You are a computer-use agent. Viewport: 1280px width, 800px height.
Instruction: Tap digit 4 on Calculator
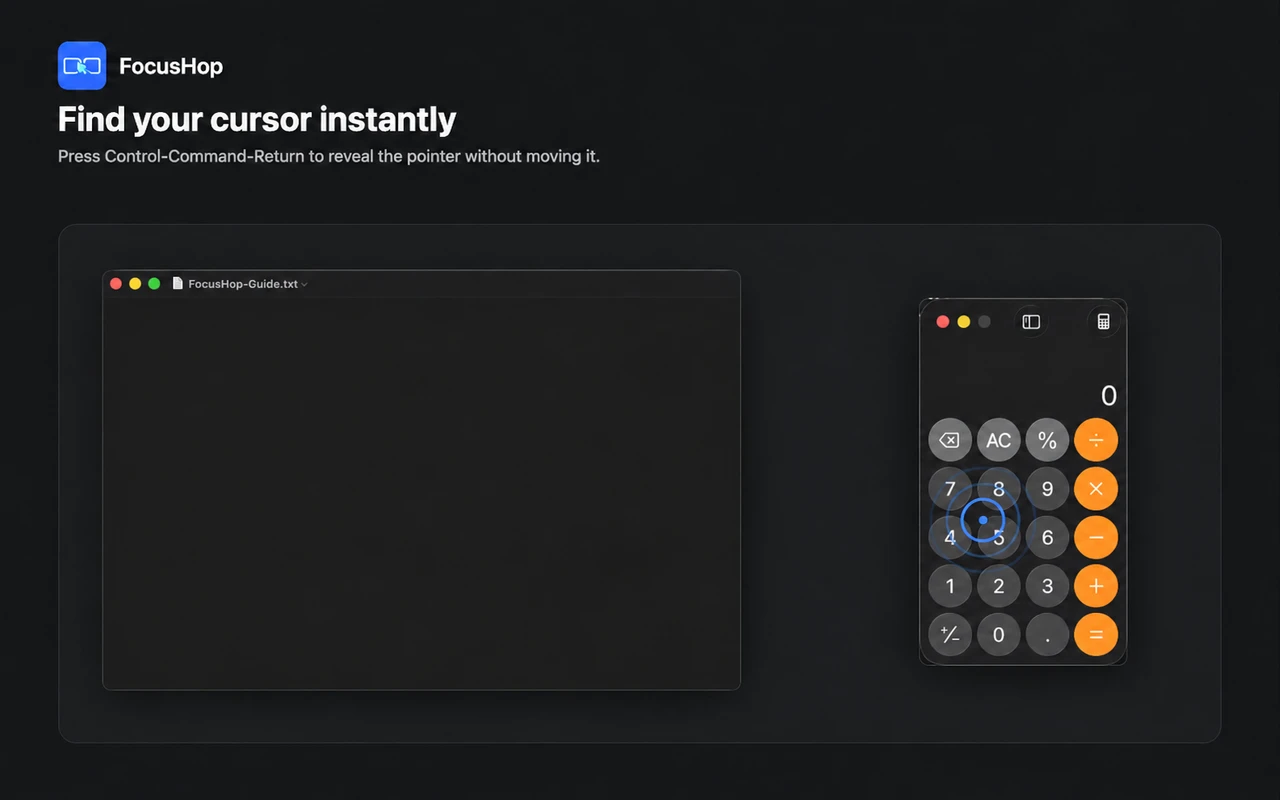tap(950, 537)
